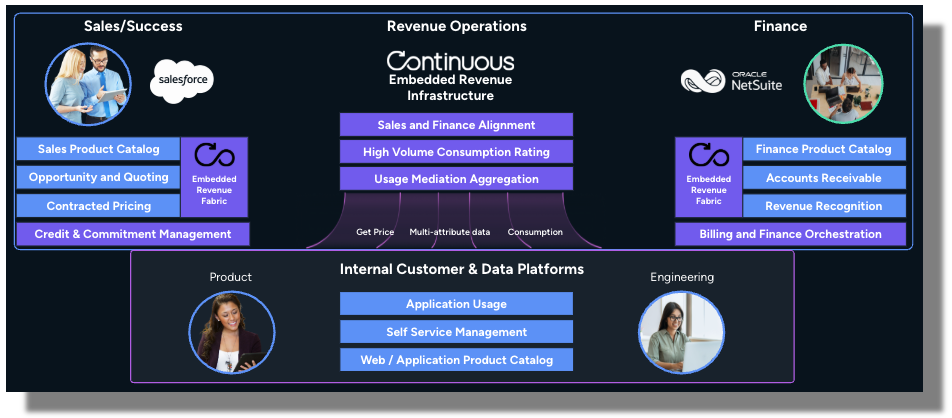Click the Engineering persona photo
The image size is (952, 418).
pyautogui.click(x=681, y=332)
